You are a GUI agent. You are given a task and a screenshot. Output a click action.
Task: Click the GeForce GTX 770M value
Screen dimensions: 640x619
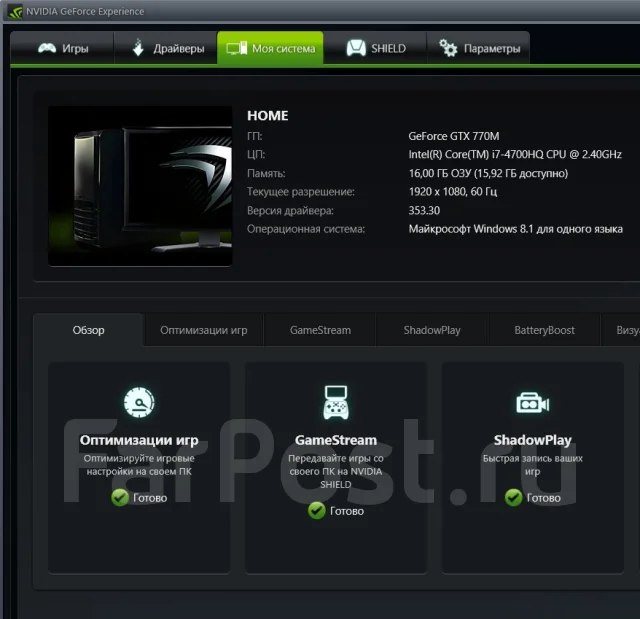pyautogui.click(x=454, y=136)
